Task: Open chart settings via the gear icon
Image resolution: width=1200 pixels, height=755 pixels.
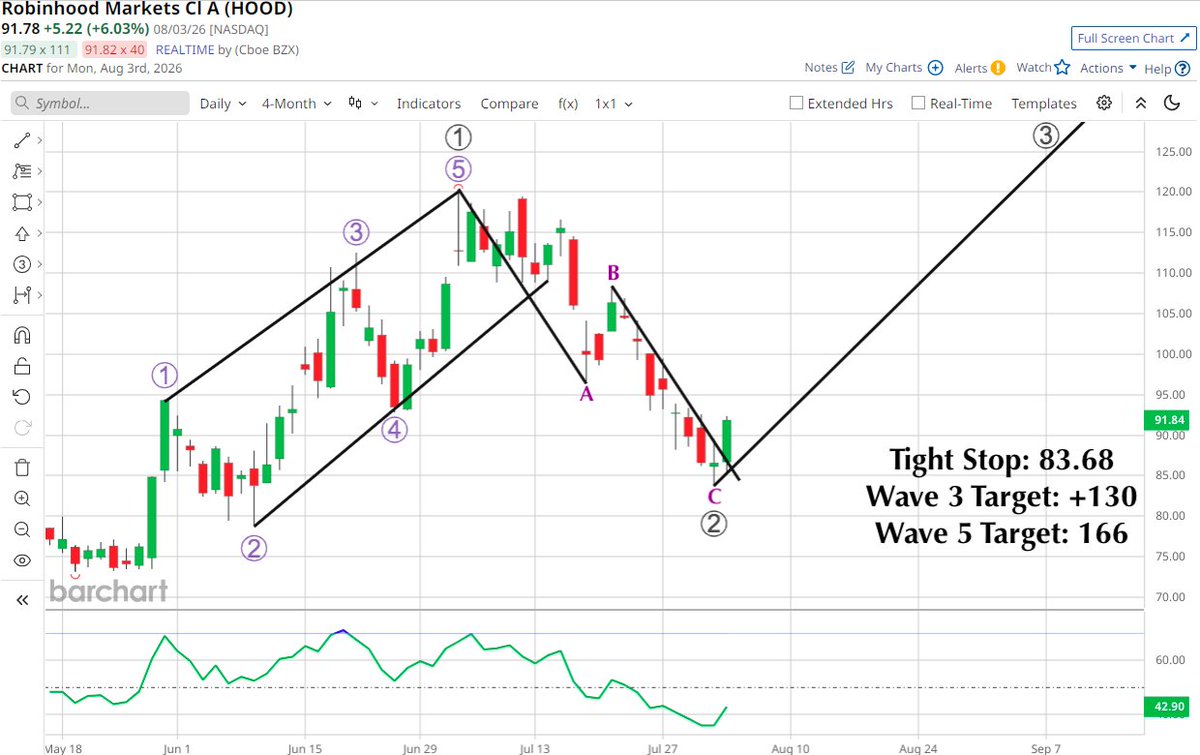Action: (x=1104, y=103)
